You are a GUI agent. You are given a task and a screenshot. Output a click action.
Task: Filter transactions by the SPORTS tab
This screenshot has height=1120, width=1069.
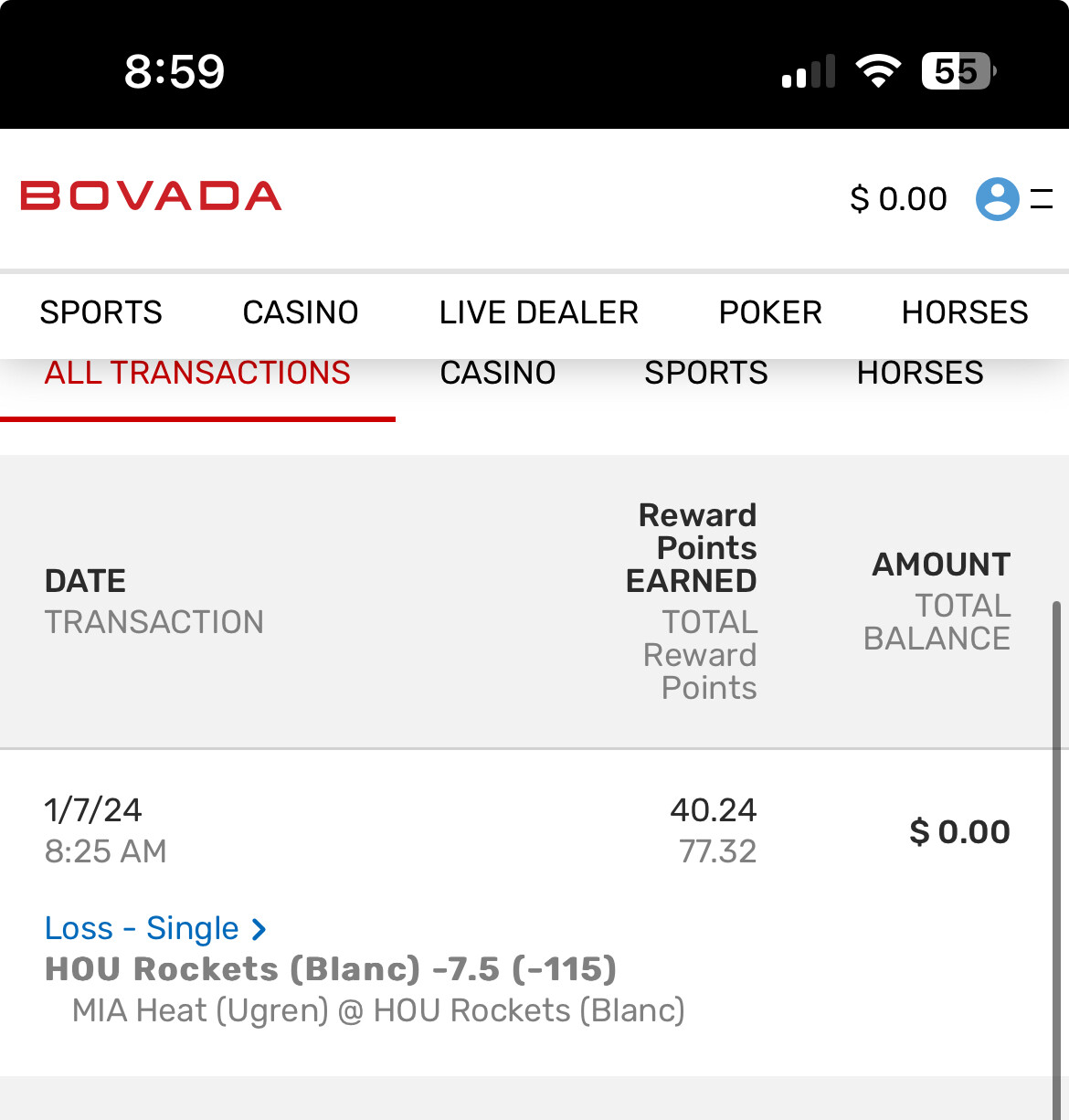[x=706, y=374]
